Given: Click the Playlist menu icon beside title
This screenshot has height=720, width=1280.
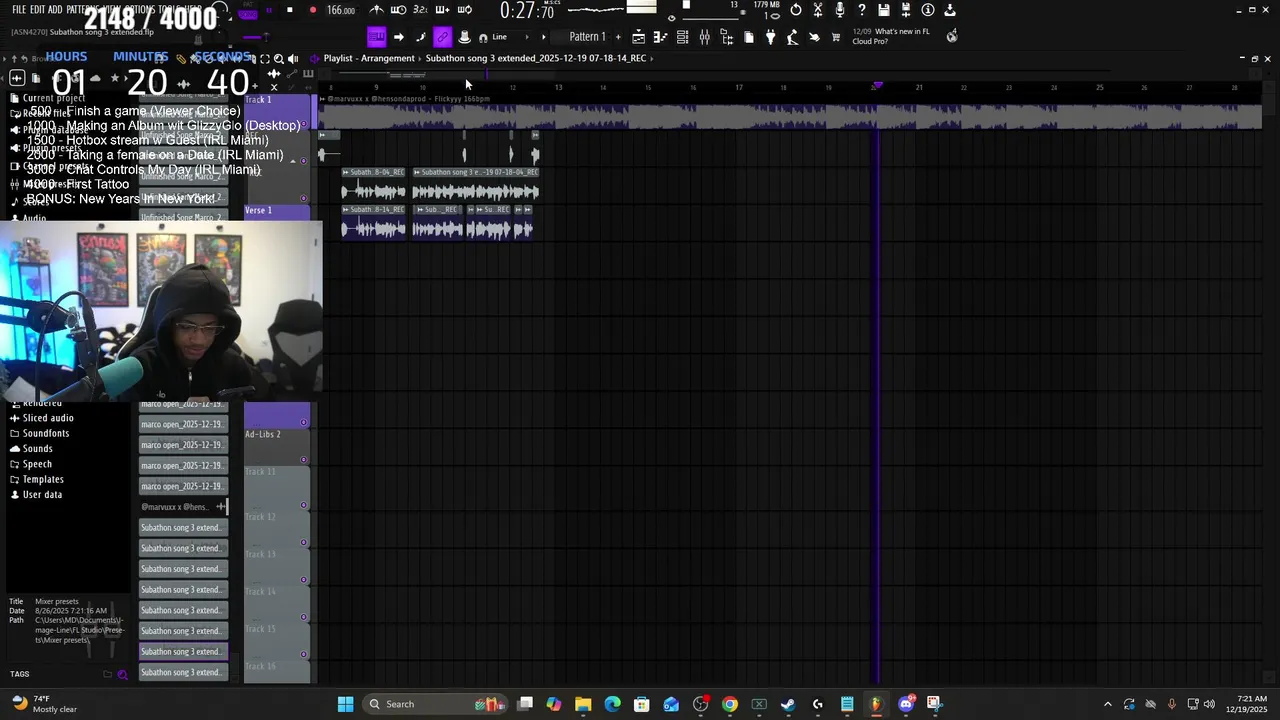Looking at the screenshot, I should pyautogui.click(x=315, y=58).
